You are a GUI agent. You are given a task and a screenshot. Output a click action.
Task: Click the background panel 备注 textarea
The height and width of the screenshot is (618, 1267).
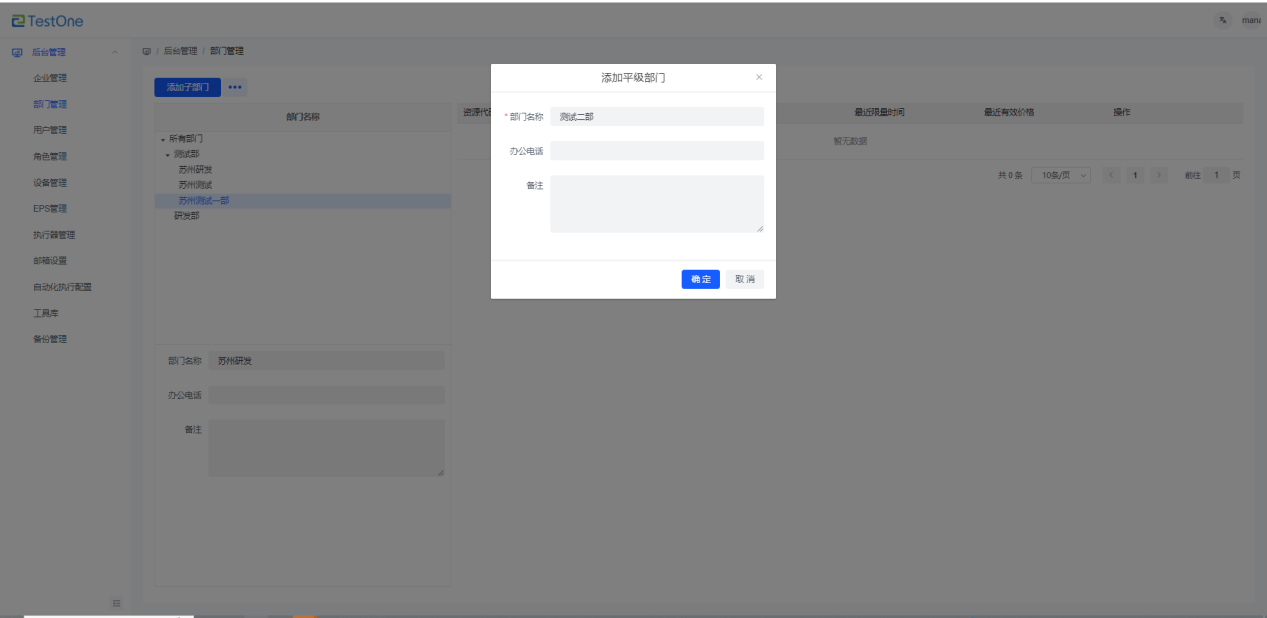[x=326, y=448]
